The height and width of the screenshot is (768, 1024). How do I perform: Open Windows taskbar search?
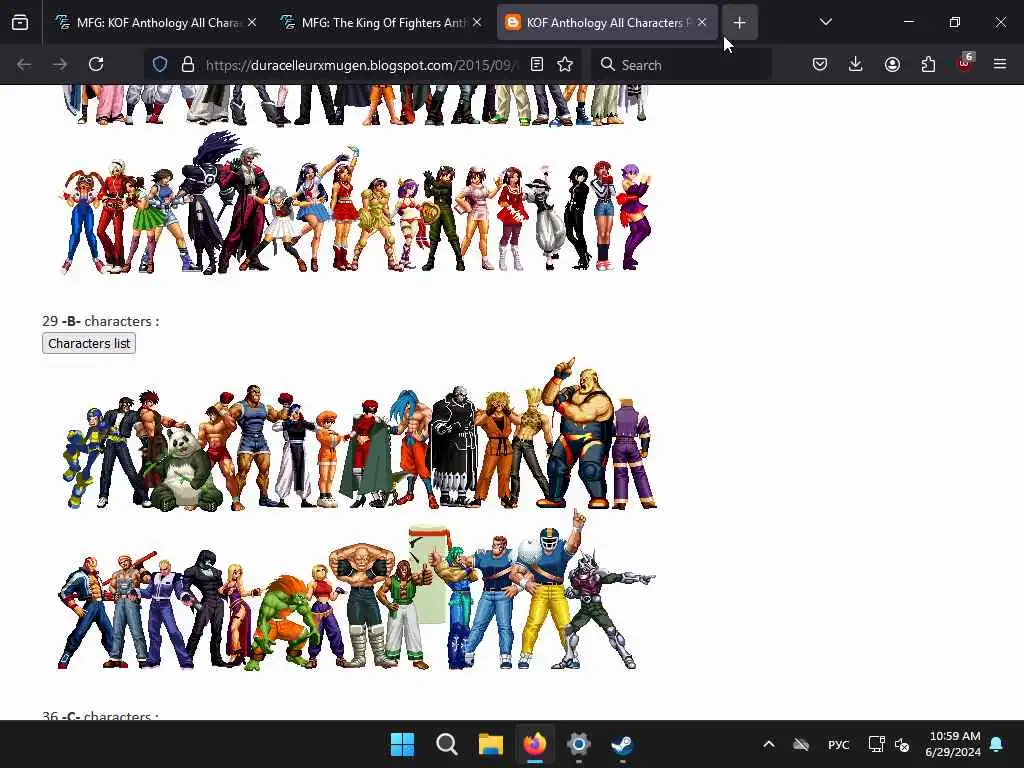[x=447, y=744]
